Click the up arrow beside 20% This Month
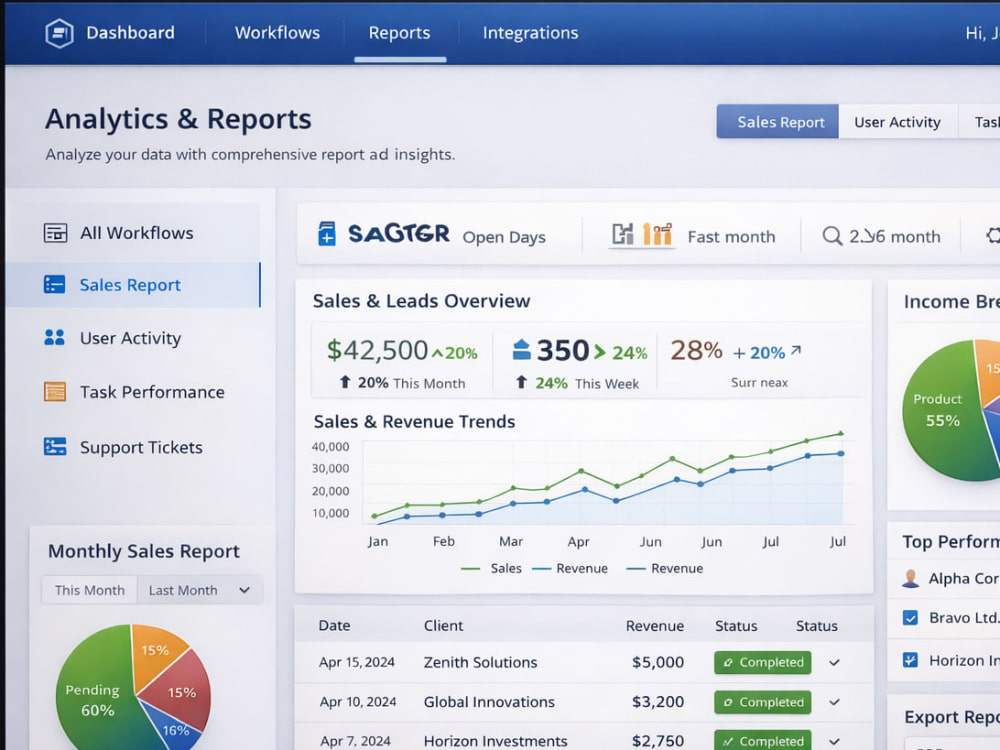Screen dimensions: 1000x750 [345, 382]
